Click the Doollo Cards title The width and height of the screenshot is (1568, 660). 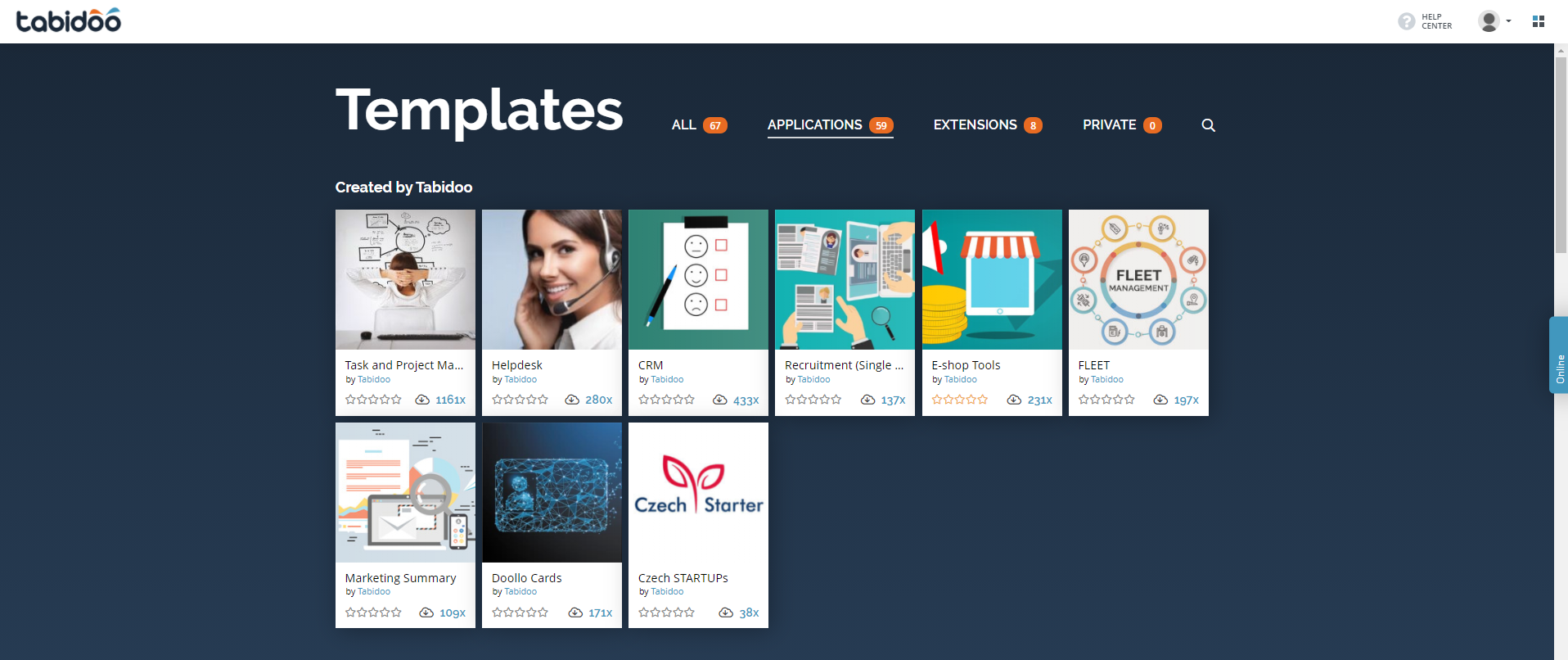527,578
